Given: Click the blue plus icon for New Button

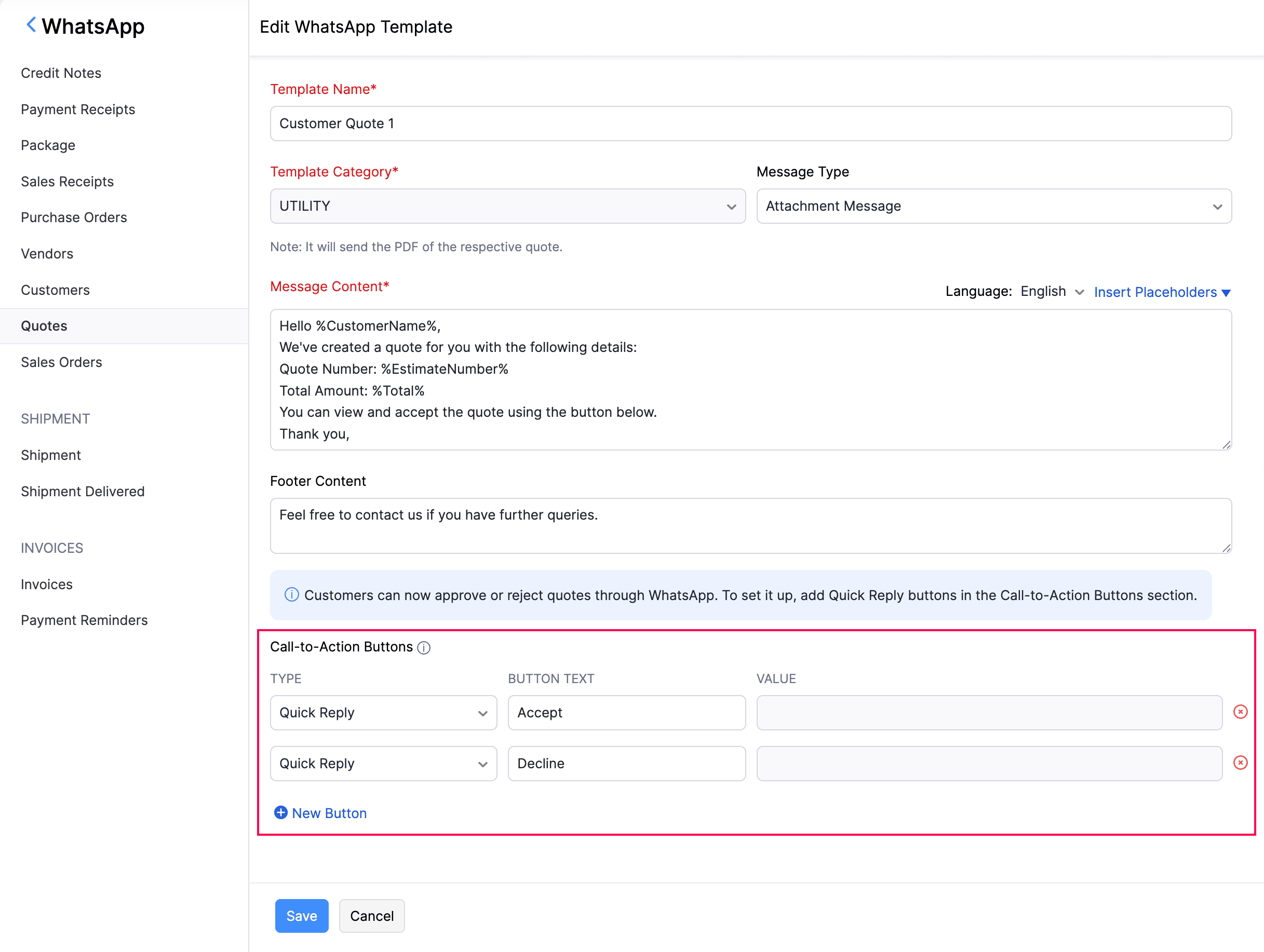Looking at the screenshot, I should [280, 813].
